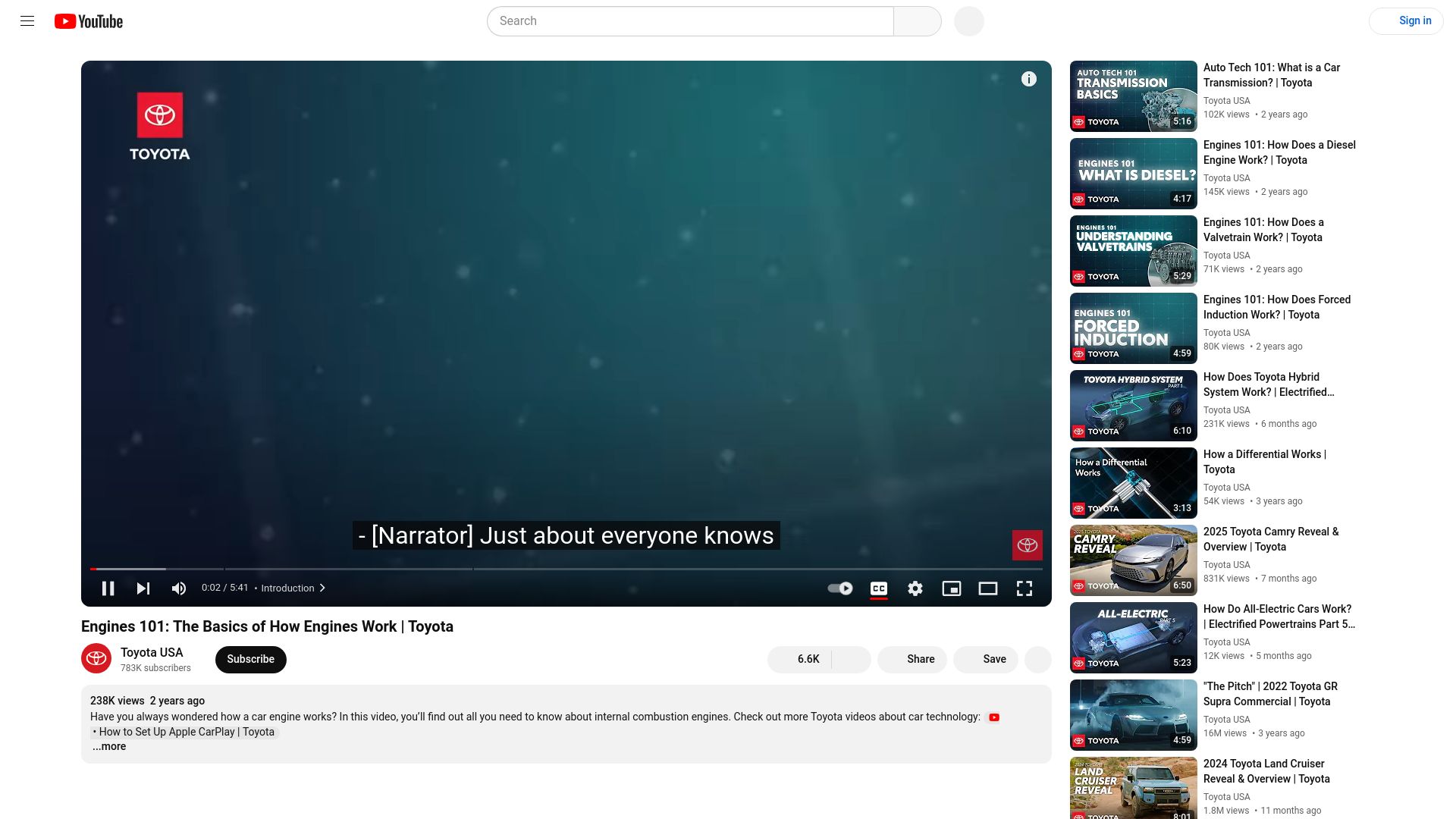Open How Do All-Electric Cars Work title
1456x819 pixels.
(x=1279, y=617)
